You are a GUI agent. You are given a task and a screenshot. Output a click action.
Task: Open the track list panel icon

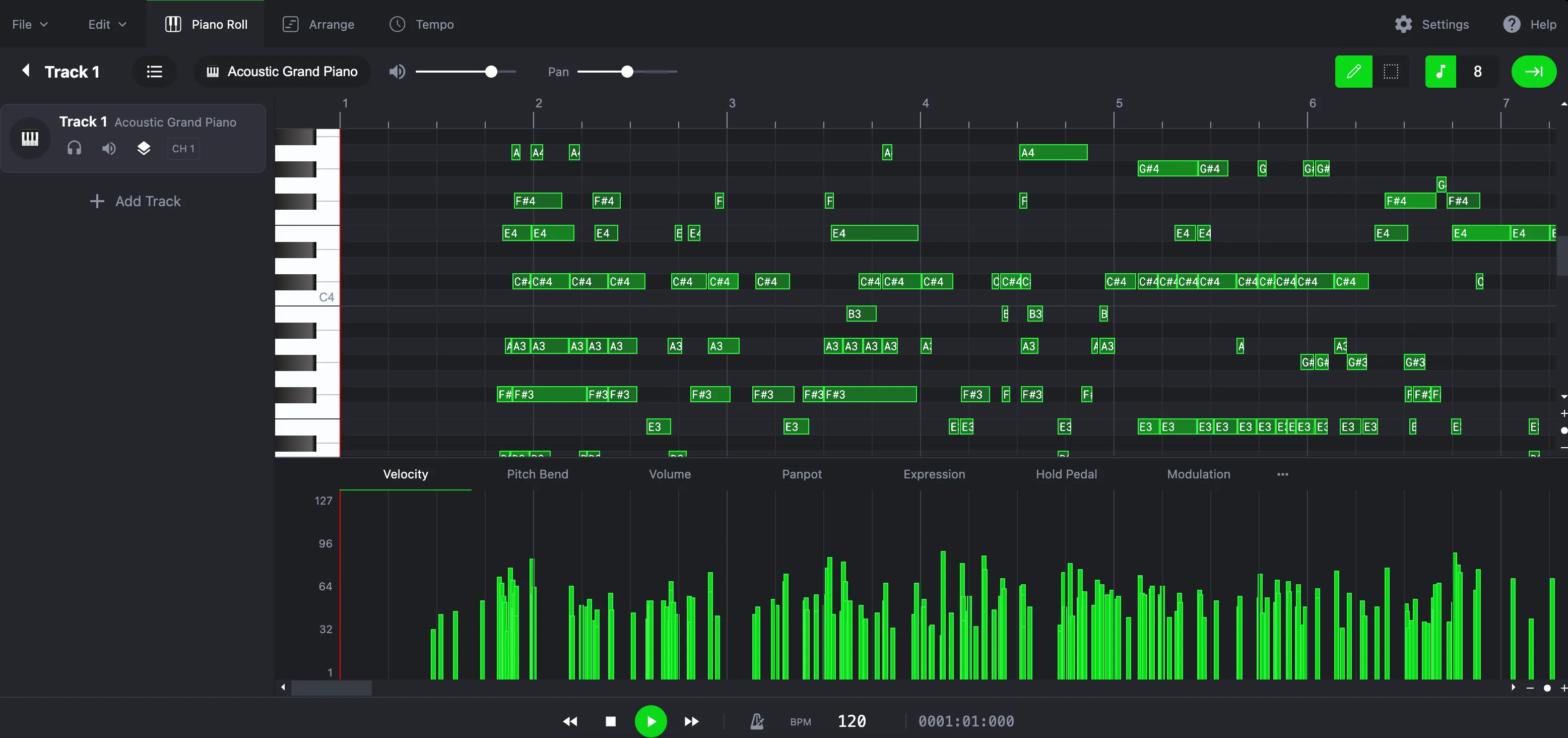[154, 71]
